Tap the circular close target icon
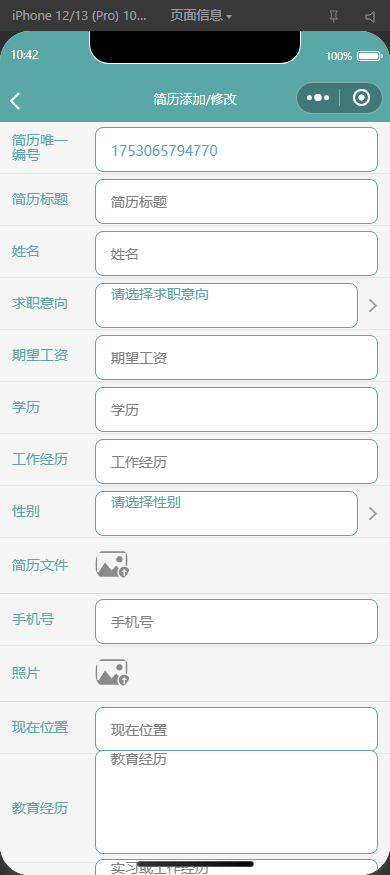390x875 pixels. [x=362, y=98]
